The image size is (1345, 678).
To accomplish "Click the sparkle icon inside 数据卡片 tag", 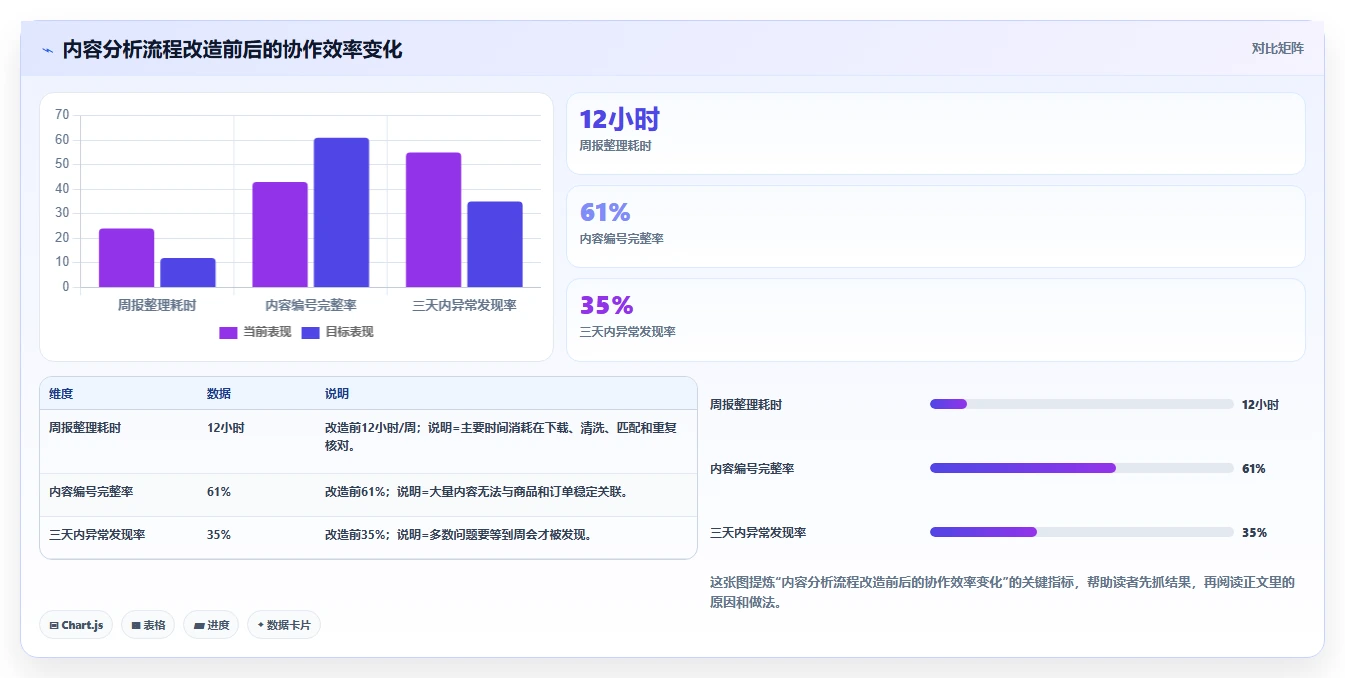I will click(x=261, y=625).
